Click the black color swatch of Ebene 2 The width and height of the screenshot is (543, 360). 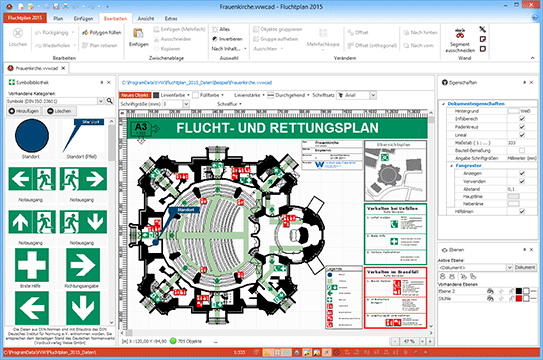(x=518, y=291)
